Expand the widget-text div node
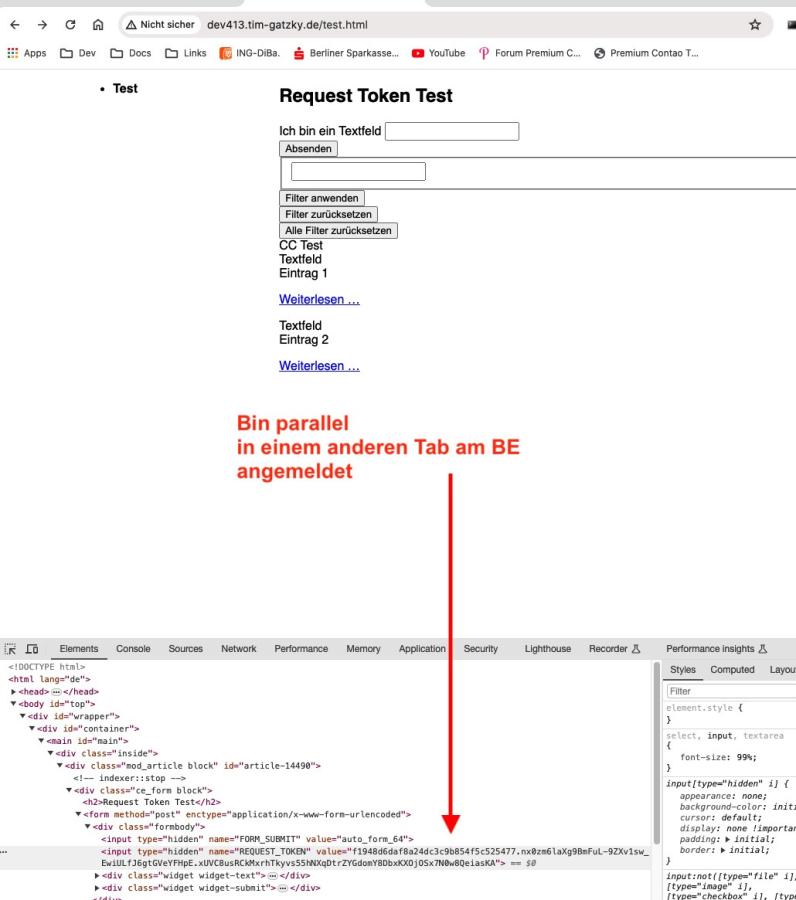The width and height of the screenshot is (796, 900). tap(96, 873)
